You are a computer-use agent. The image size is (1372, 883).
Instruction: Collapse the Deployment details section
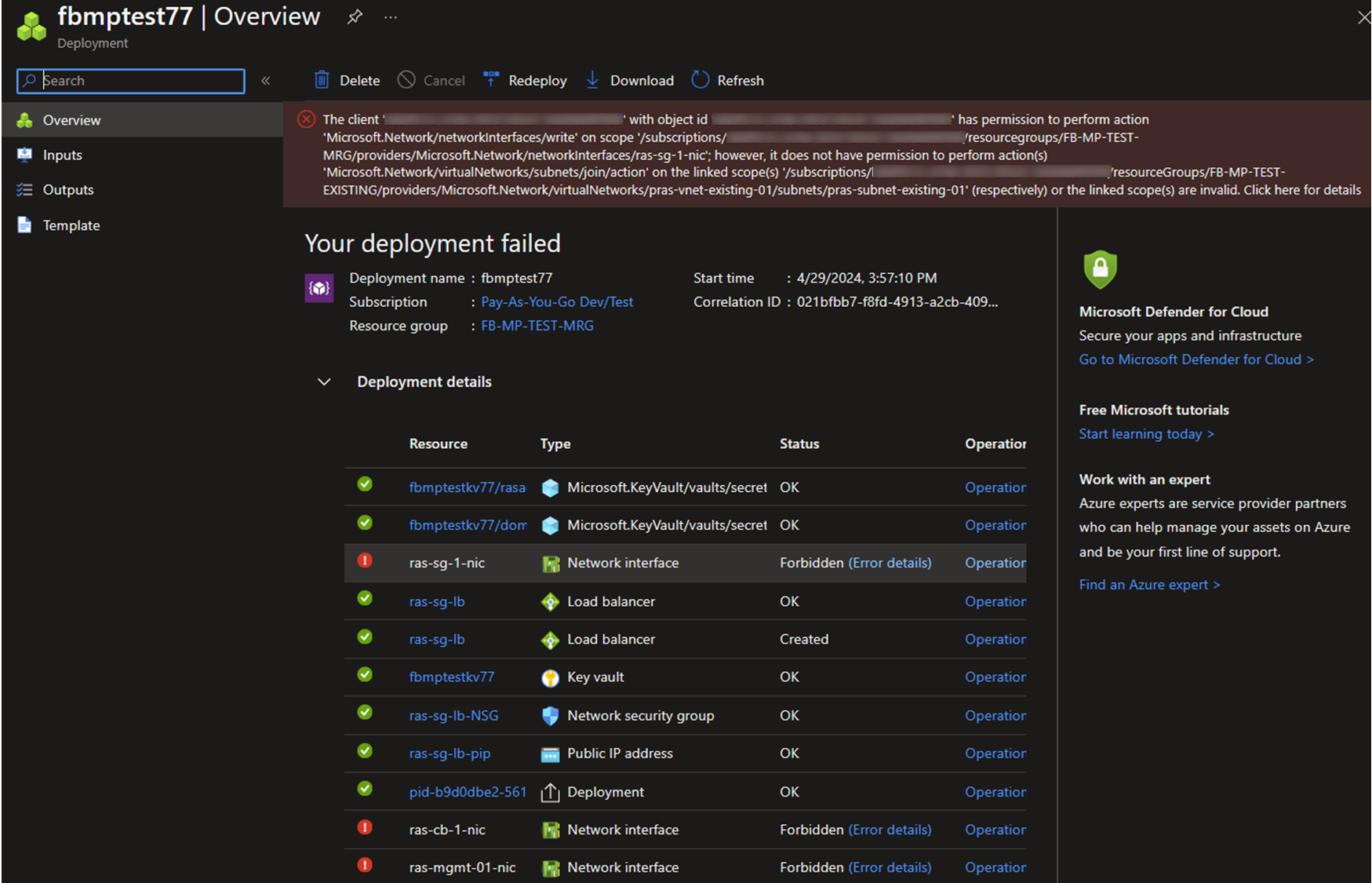324,382
